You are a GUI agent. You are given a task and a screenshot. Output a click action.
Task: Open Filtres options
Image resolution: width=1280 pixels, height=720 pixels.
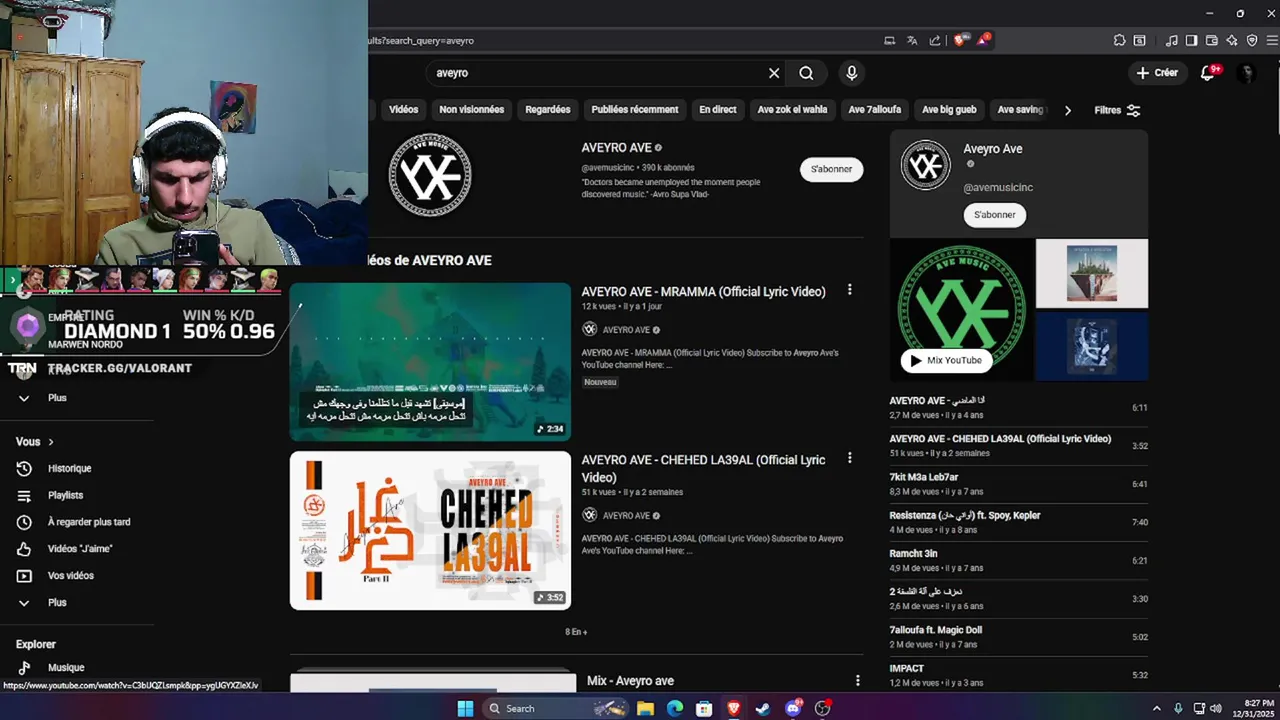click(1117, 110)
